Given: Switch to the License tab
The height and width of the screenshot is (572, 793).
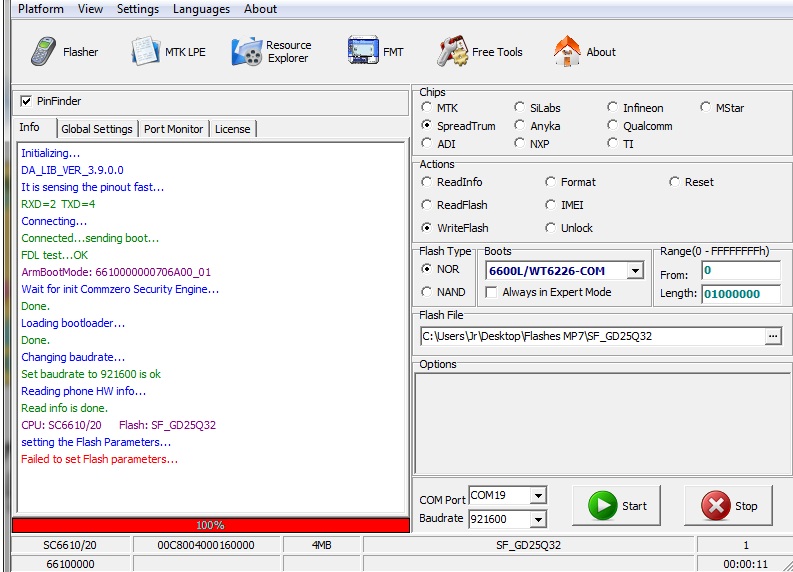Looking at the screenshot, I should coord(233,129).
